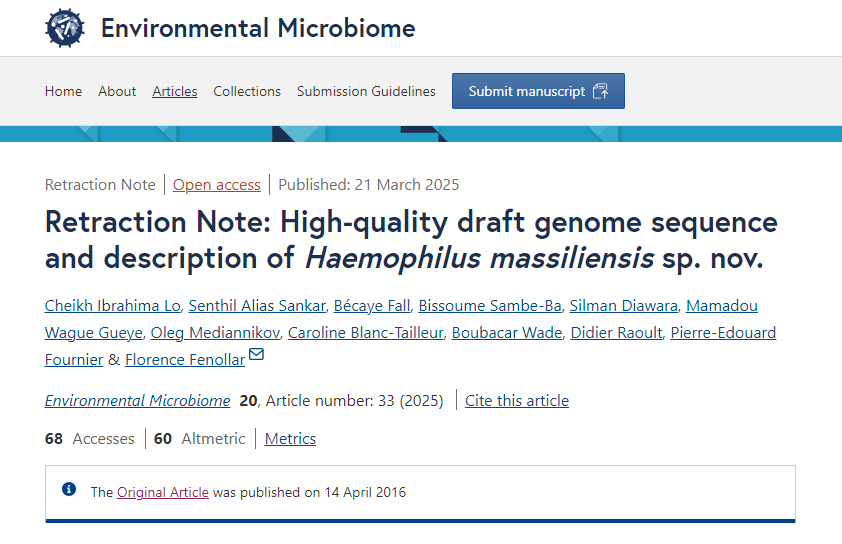This screenshot has height=544, width=842.
Task: Open author Cheikh Ibrahima Lo
Action: click(113, 306)
